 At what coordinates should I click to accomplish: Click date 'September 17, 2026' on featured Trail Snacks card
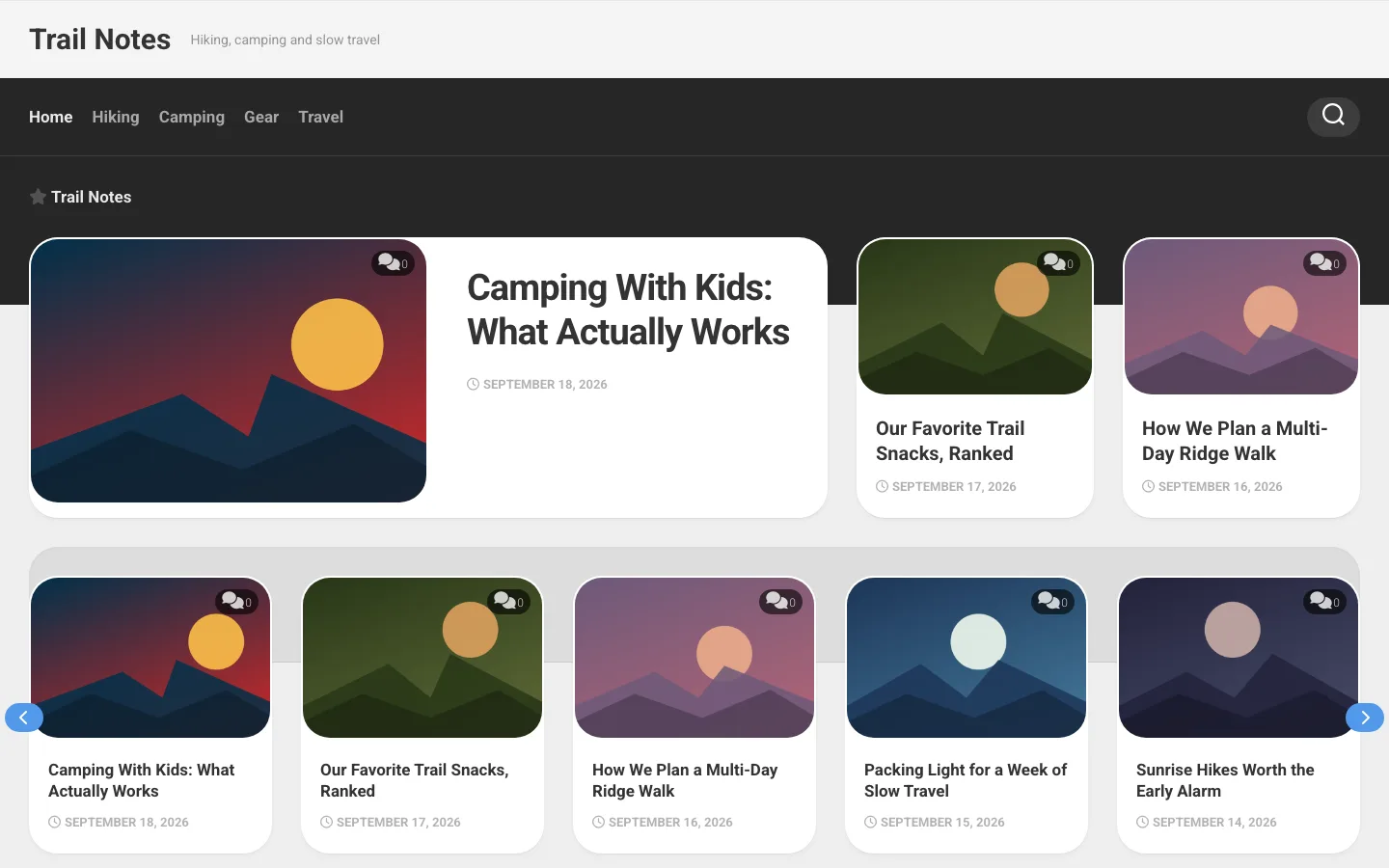954,486
